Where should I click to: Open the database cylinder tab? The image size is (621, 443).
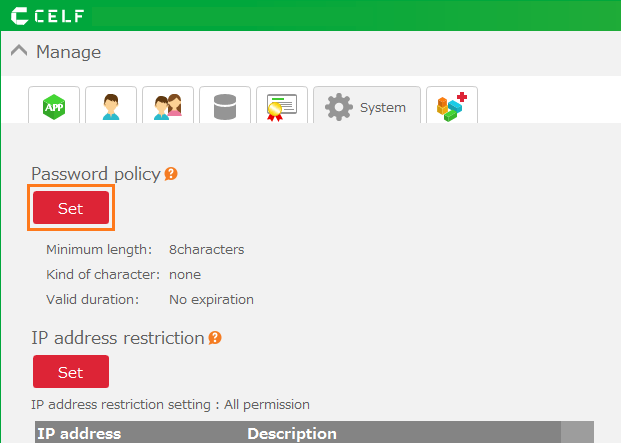(x=225, y=106)
